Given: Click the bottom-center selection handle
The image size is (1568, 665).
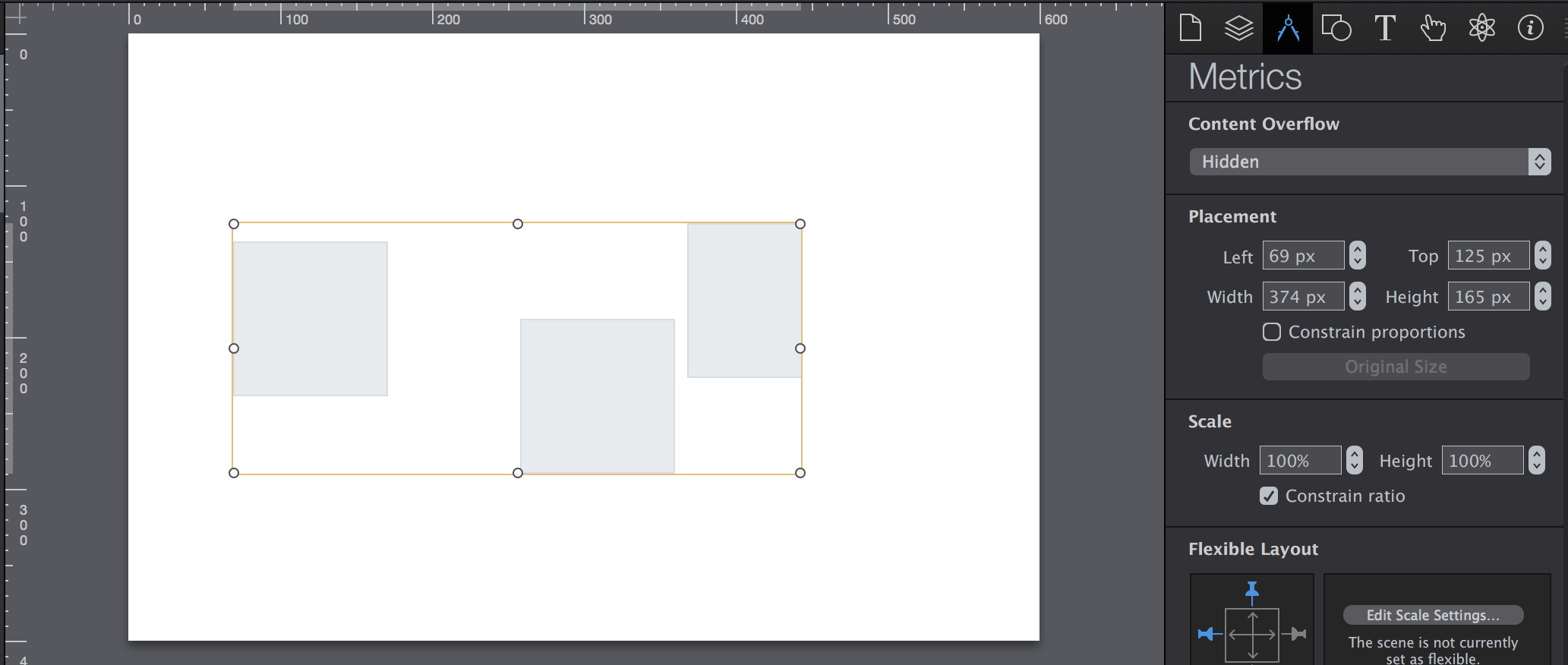Looking at the screenshot, I should tap(518, 473).
